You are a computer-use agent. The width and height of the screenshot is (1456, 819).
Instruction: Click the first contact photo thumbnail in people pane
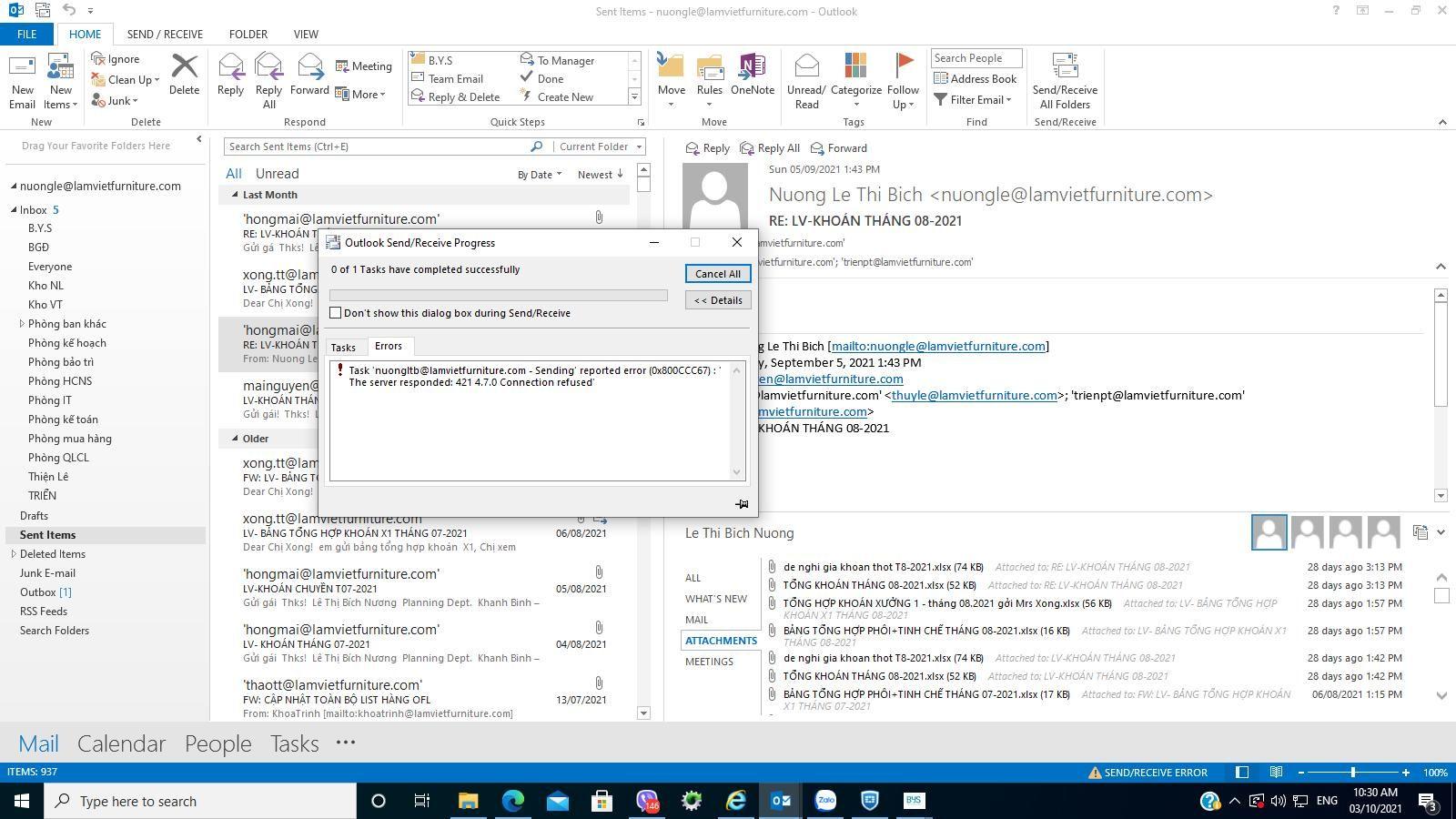coord(1269,532)
